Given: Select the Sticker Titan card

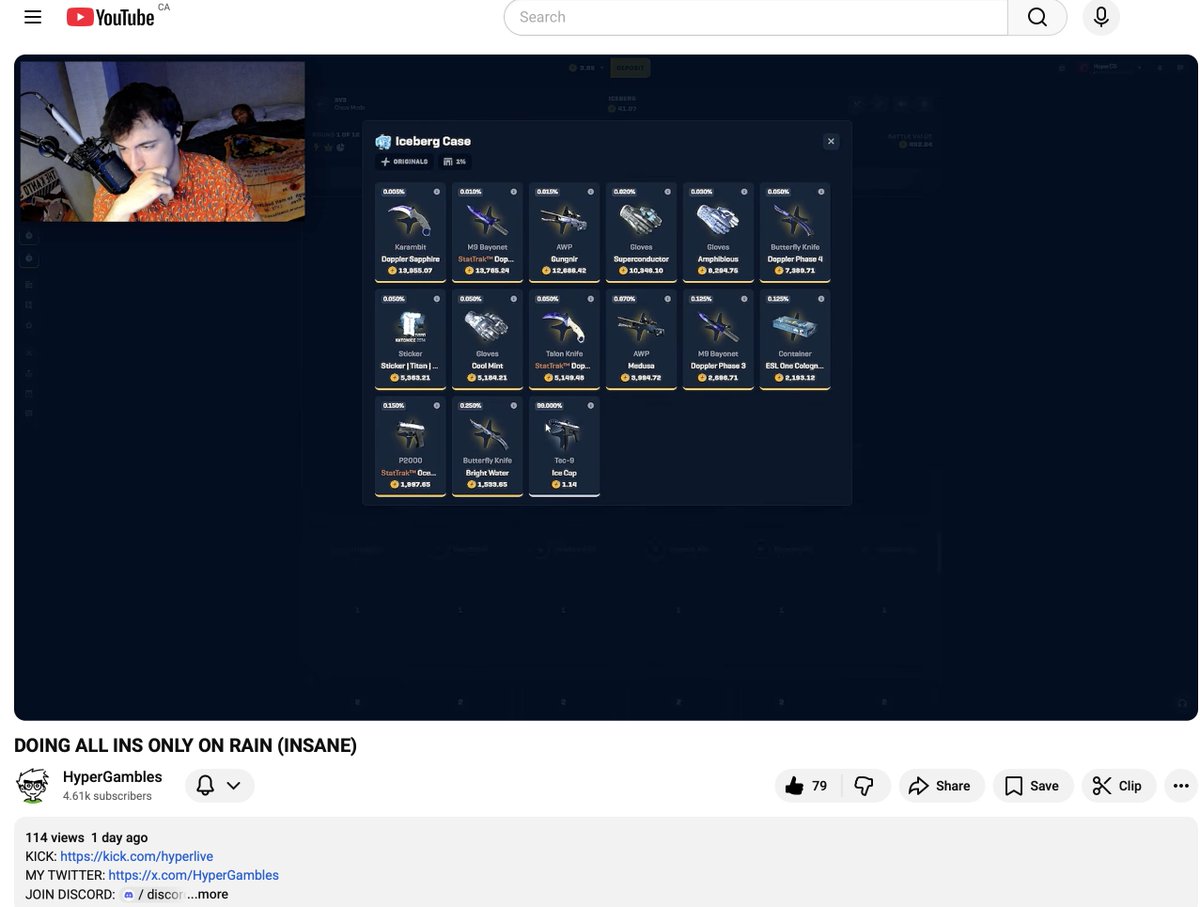Looking at the screenshot, I should (410, 339).
